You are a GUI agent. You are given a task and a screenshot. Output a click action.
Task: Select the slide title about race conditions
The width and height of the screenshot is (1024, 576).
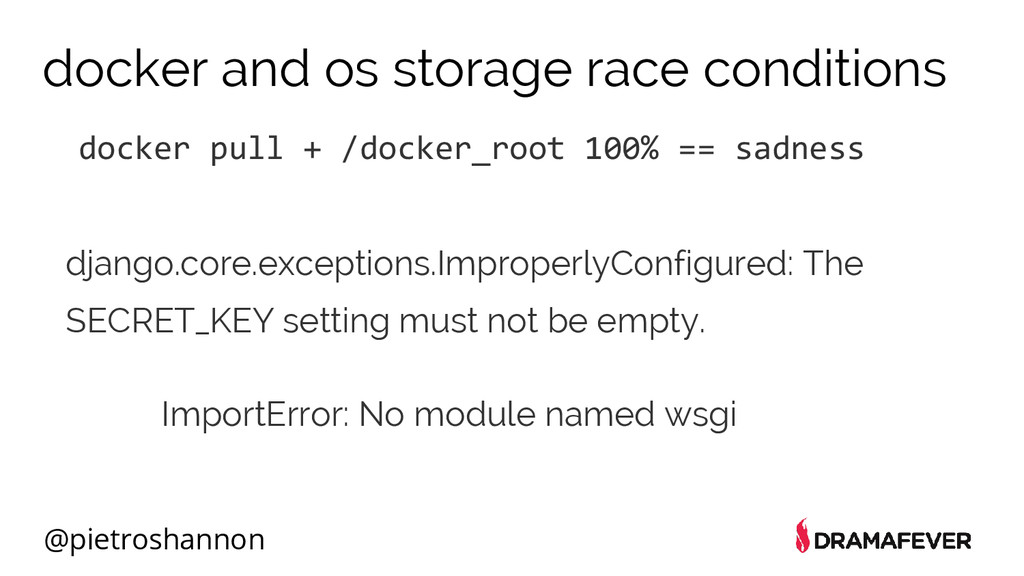tap(494, 69)
